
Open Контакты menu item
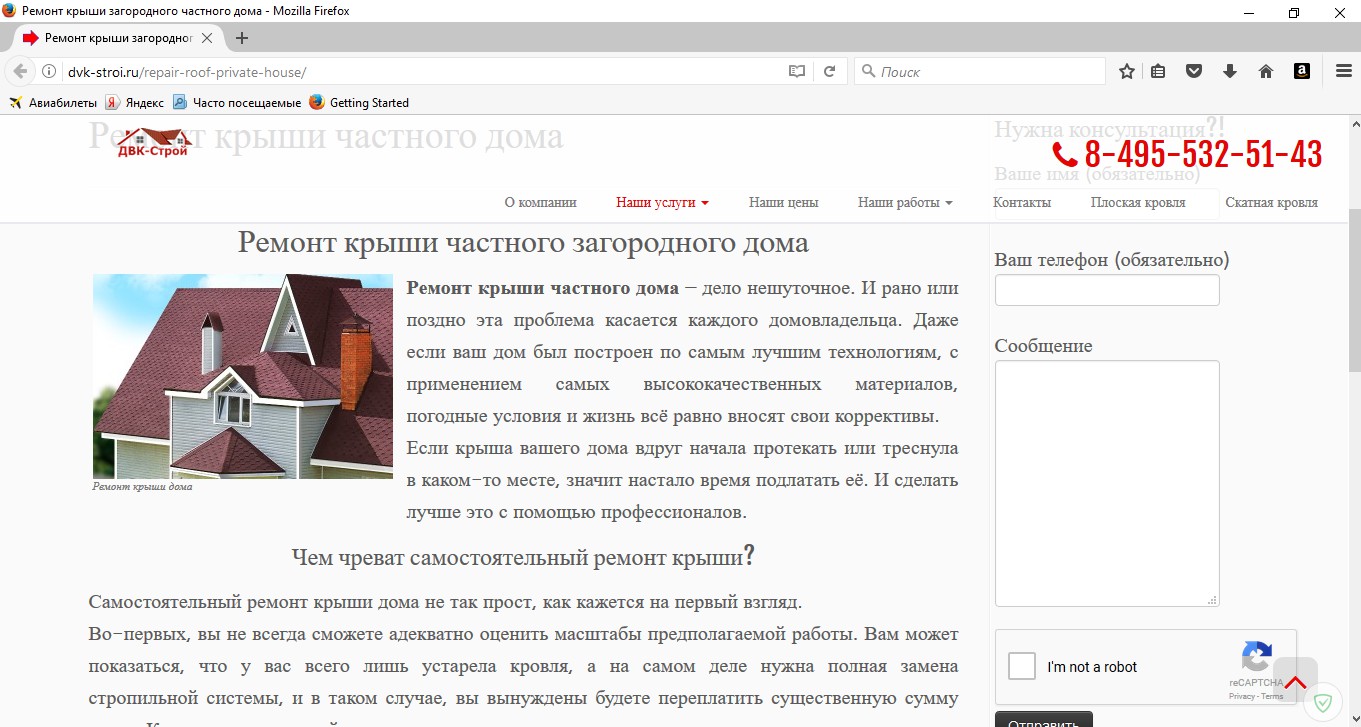point(1022,202)
